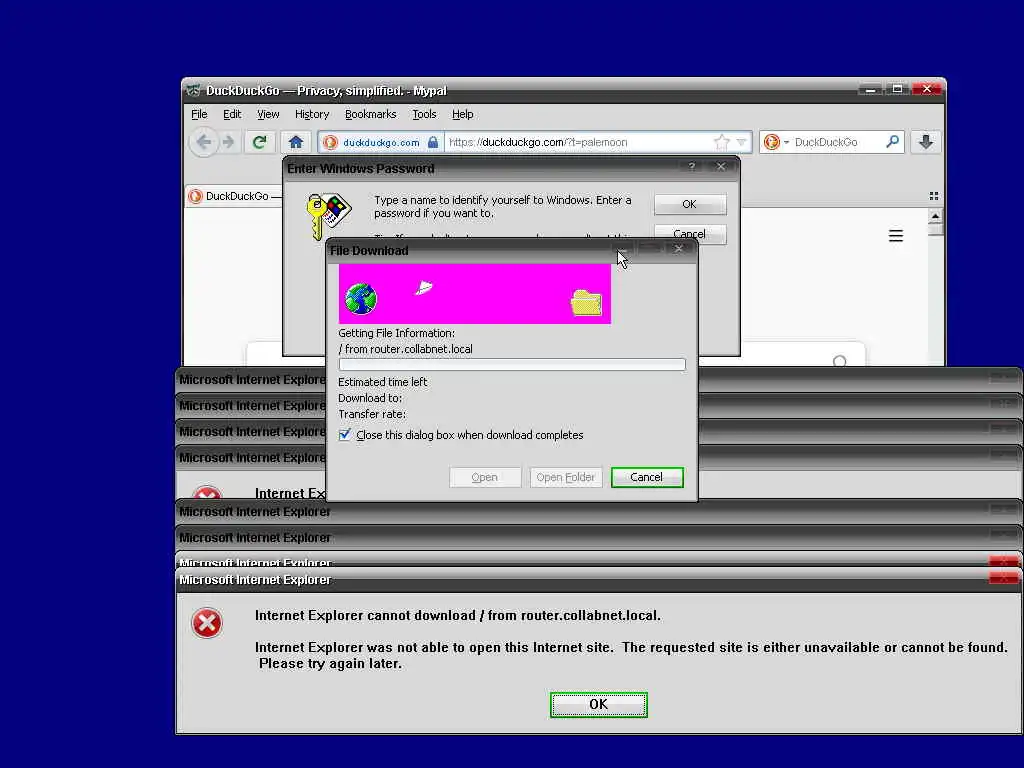Click OK in the Internet Explorer error dialog
The height and width of the screenshot is (768, 1024).
tap(598, 705)
